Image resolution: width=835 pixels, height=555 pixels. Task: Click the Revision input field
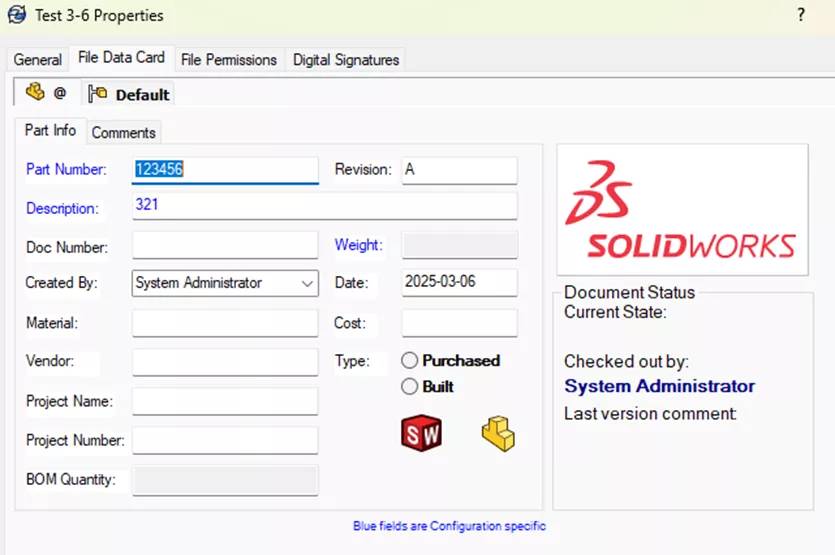click(x=460, y=170)
